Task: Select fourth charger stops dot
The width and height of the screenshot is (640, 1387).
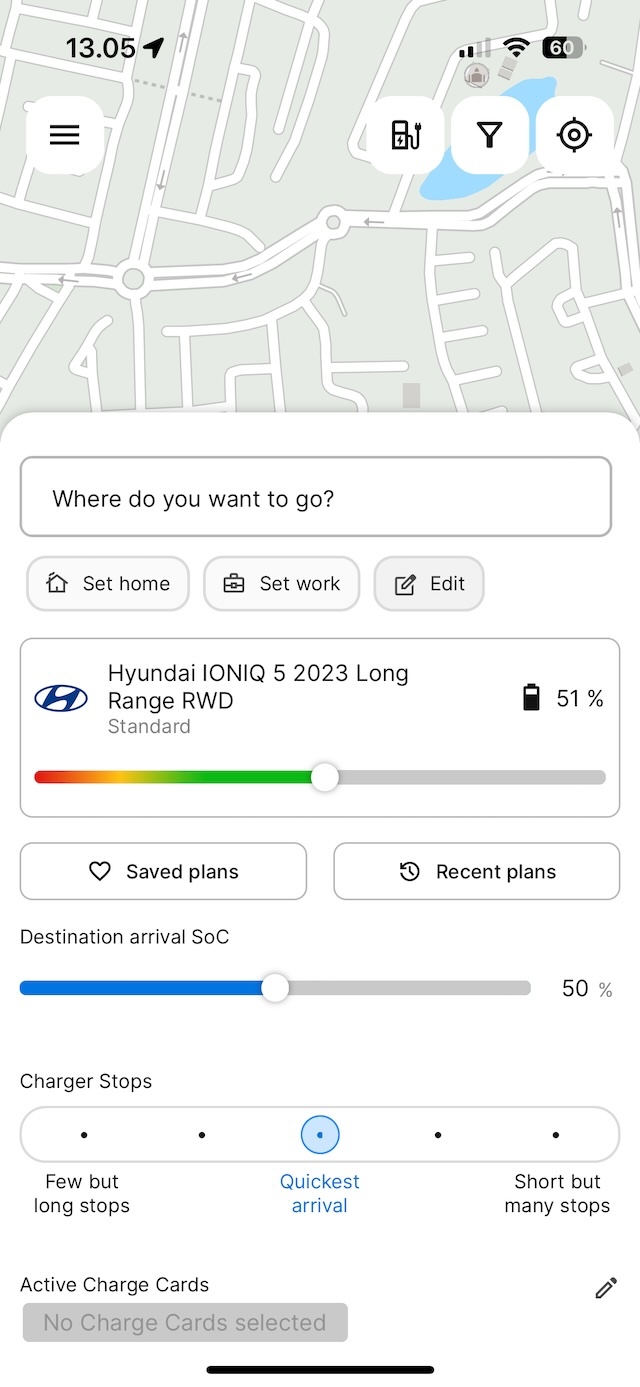Action: tap(438, 1135)
